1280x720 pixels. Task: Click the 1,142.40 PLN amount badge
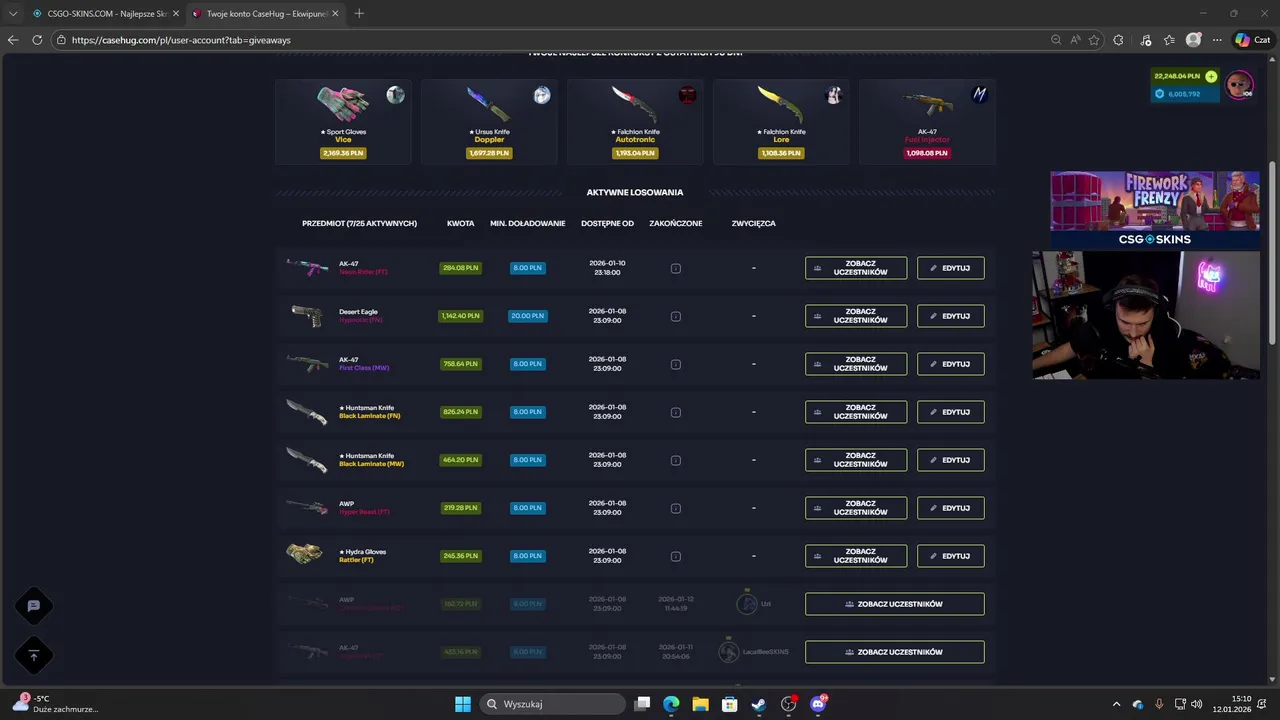pyautogui.click(x=460, y=316)
